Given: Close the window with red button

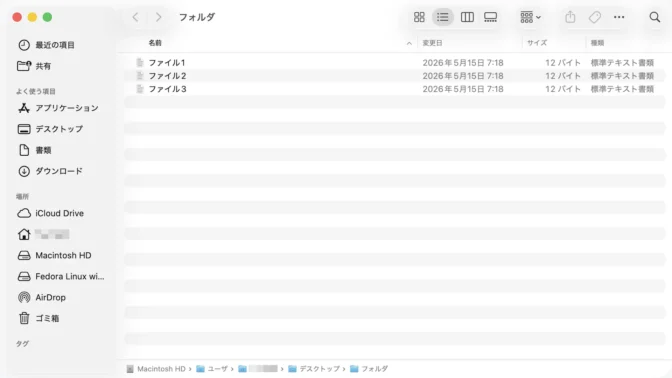Looking at the screenshot, I should click(x=17, y=17).
